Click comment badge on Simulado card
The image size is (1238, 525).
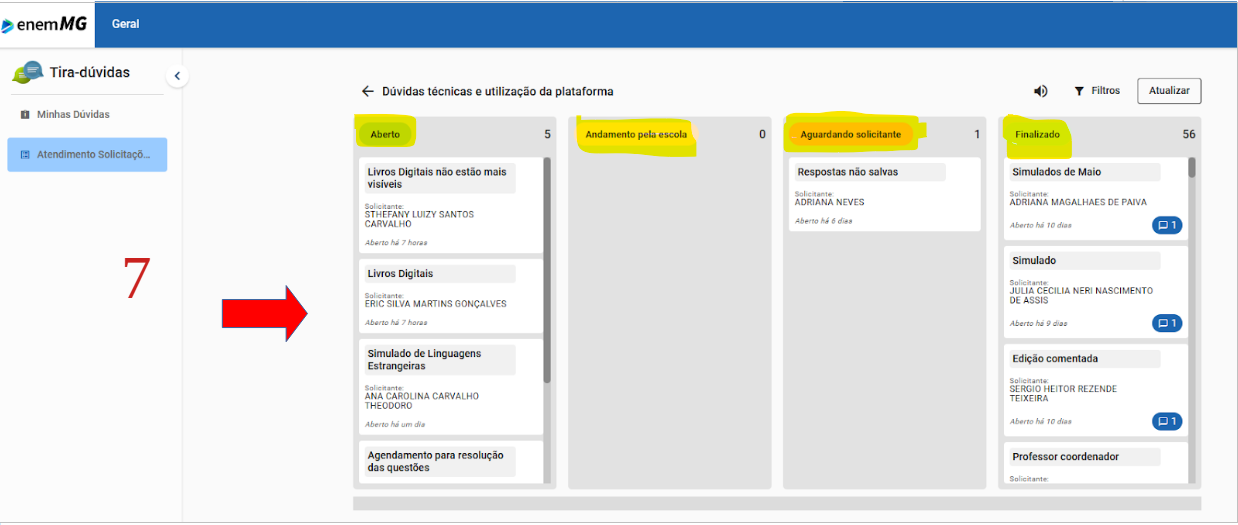[x=1167, y=323]
